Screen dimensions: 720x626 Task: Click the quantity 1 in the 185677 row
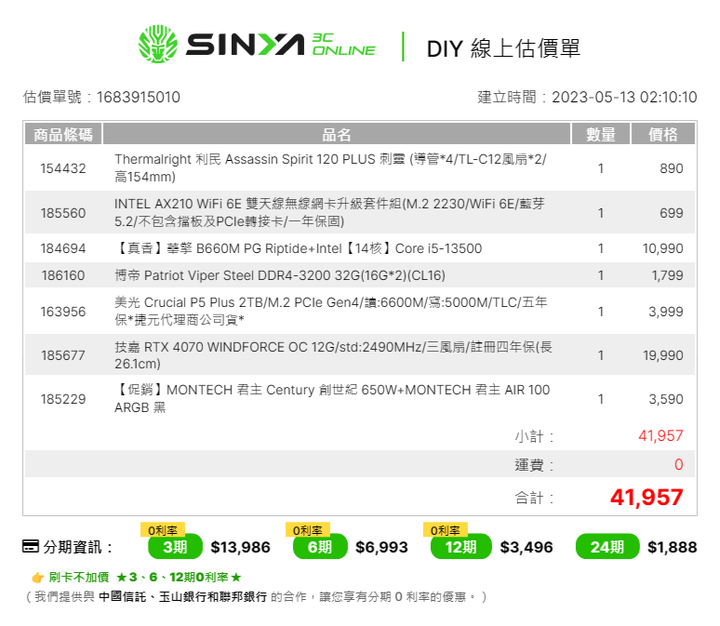point(601,355)
